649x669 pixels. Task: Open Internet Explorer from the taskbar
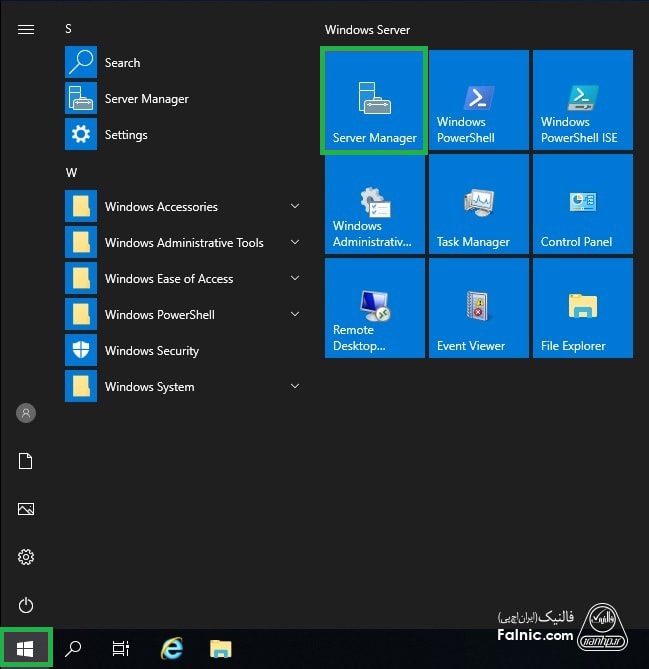click(172, 649)
